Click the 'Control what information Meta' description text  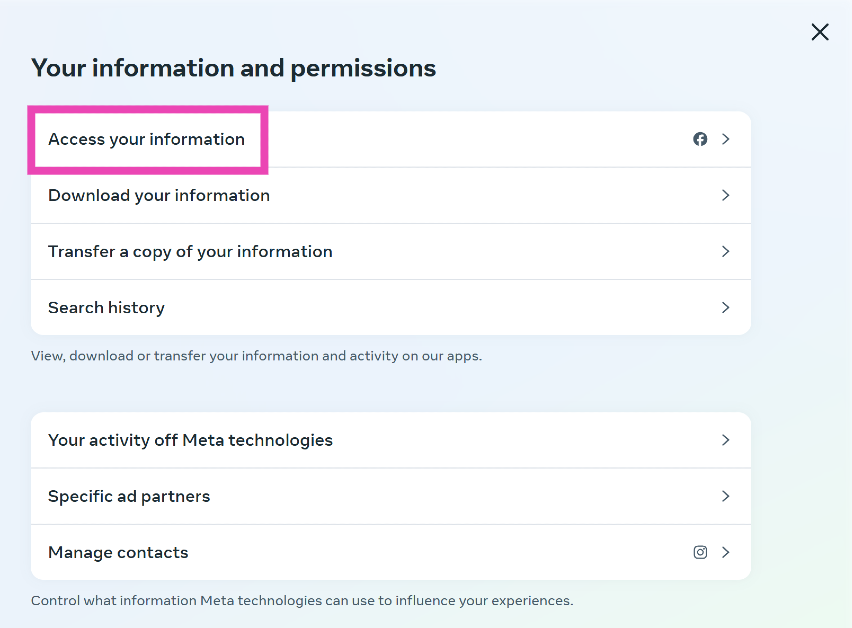click(x=302, y=601)
